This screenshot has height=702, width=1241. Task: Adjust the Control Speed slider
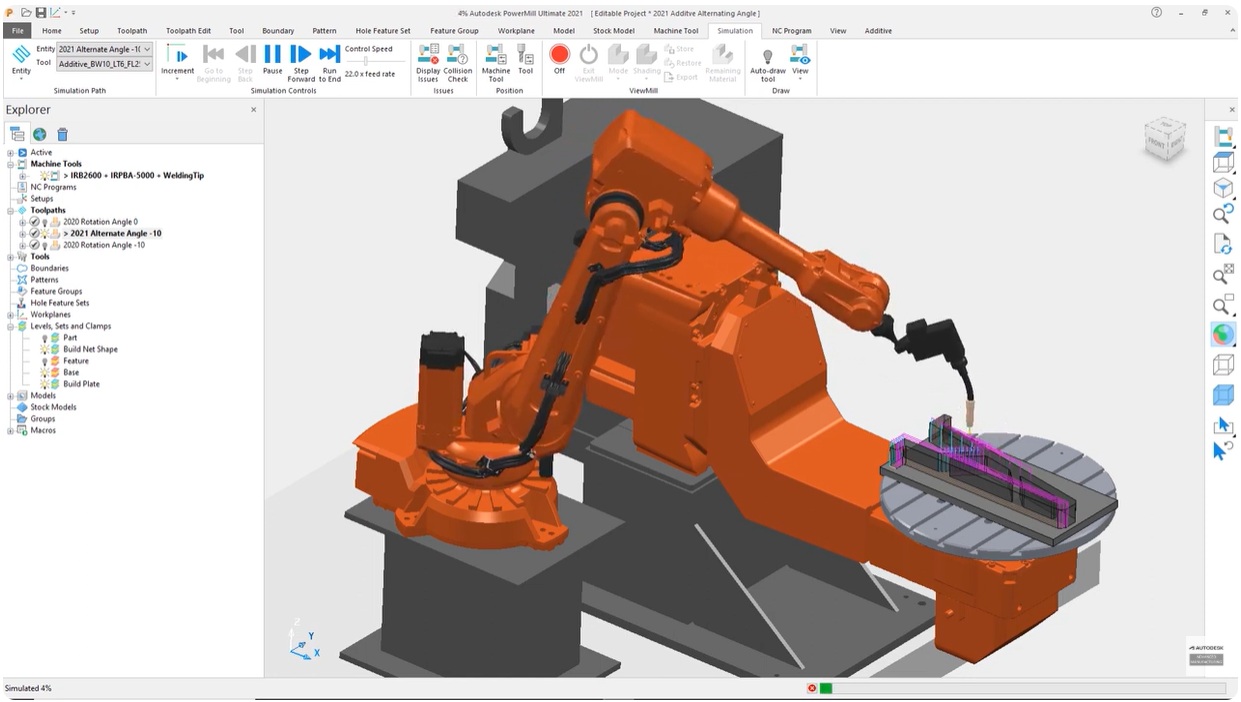(x=368, y=61)
